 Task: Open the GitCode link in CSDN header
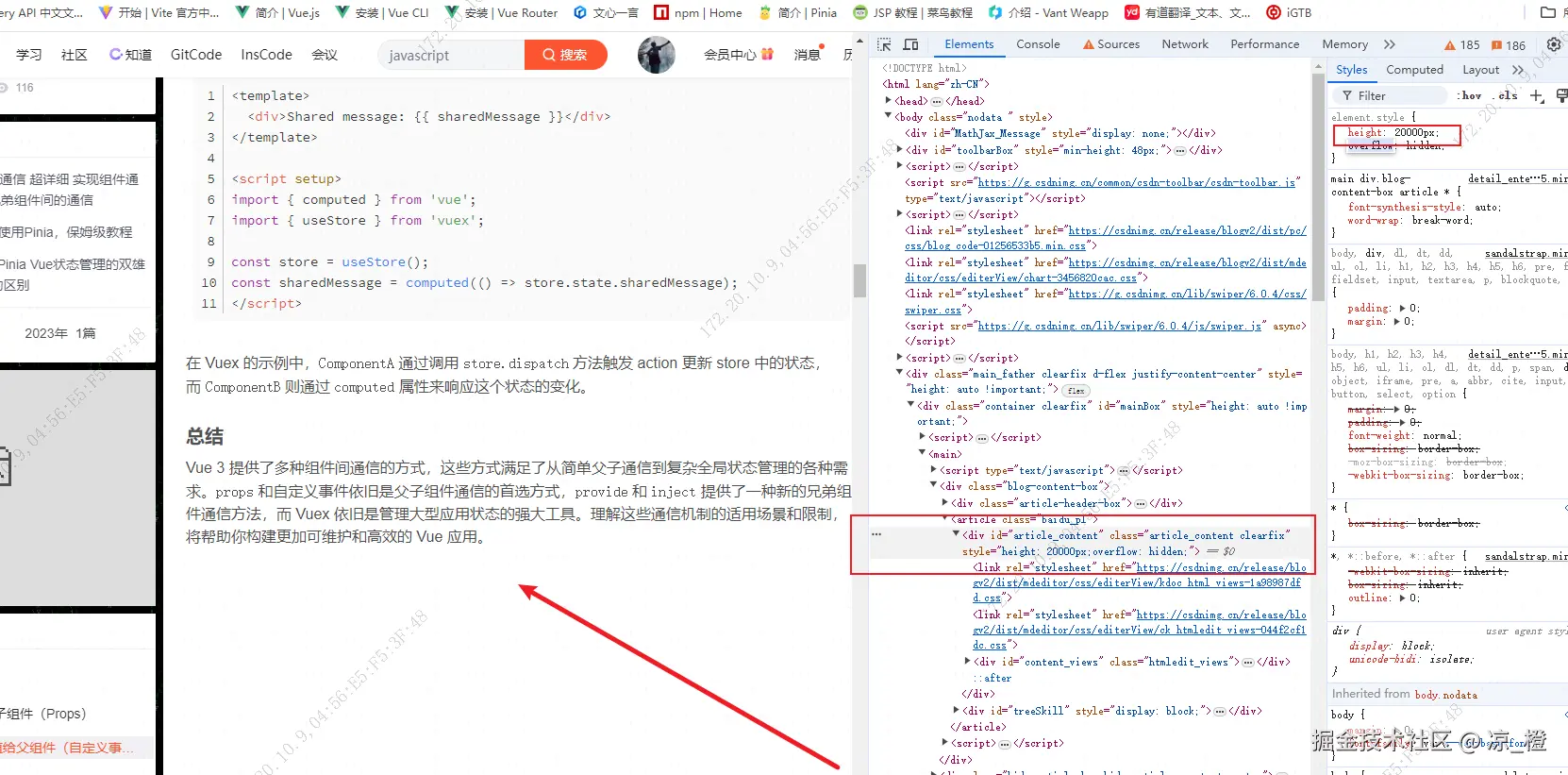click(196, 55)
